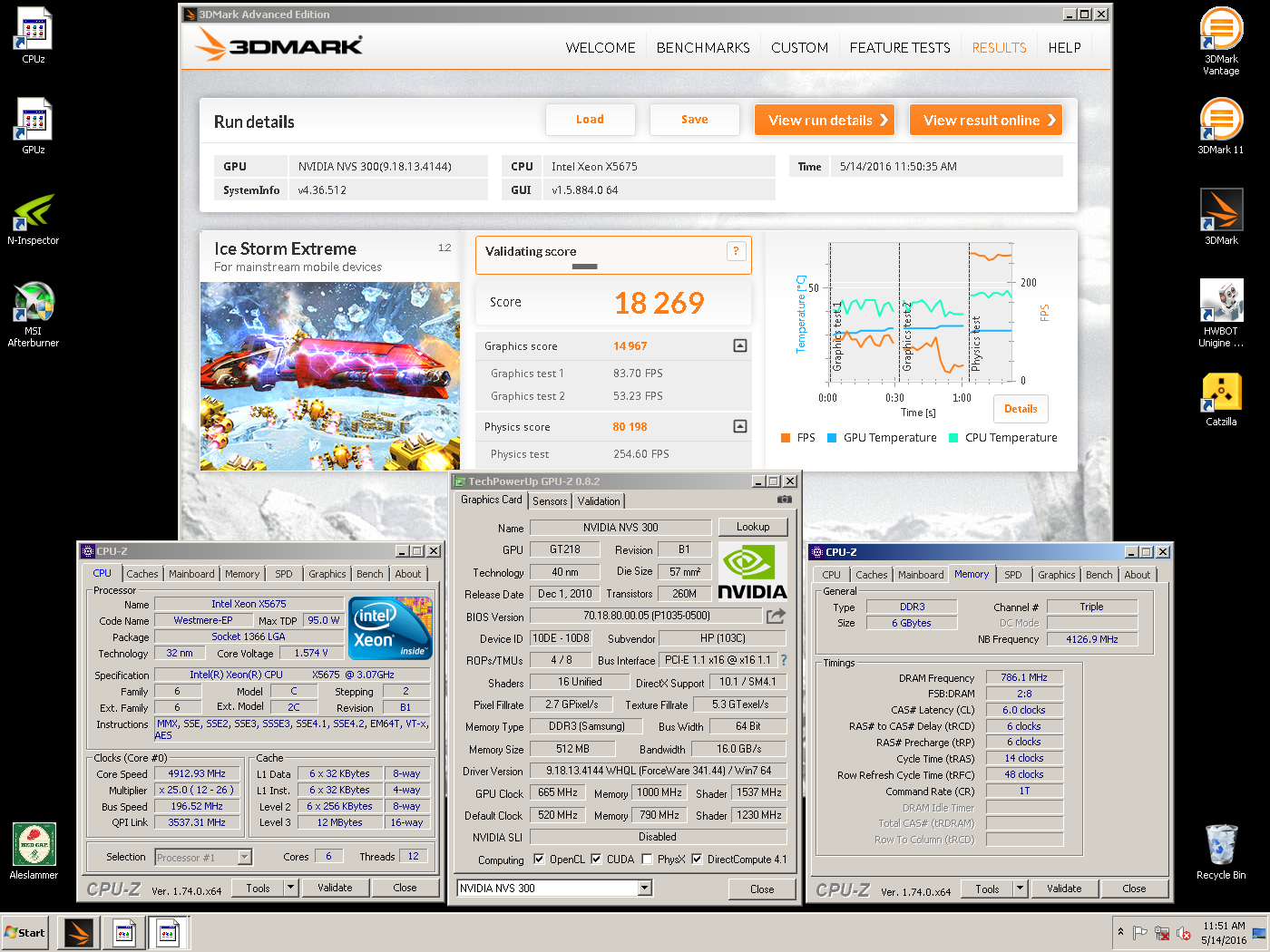The width and height of the screenshot is (1270, 952).
Task: Launch N-Inspector desktop icon
Action: pyautogui.click(x=34, y=218)
